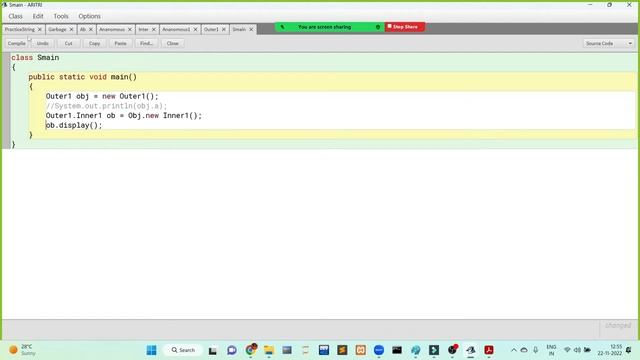Screen dimensions: 640x360
Task: Open Task View from taskbar
Action: (213, 350)
